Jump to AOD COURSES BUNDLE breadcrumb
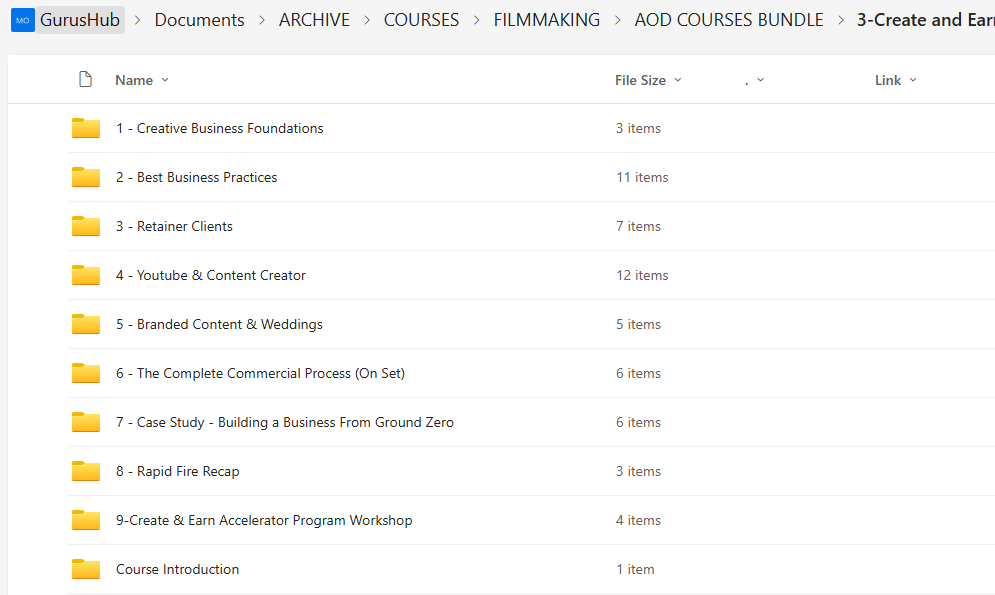 [x=729, y=20]
